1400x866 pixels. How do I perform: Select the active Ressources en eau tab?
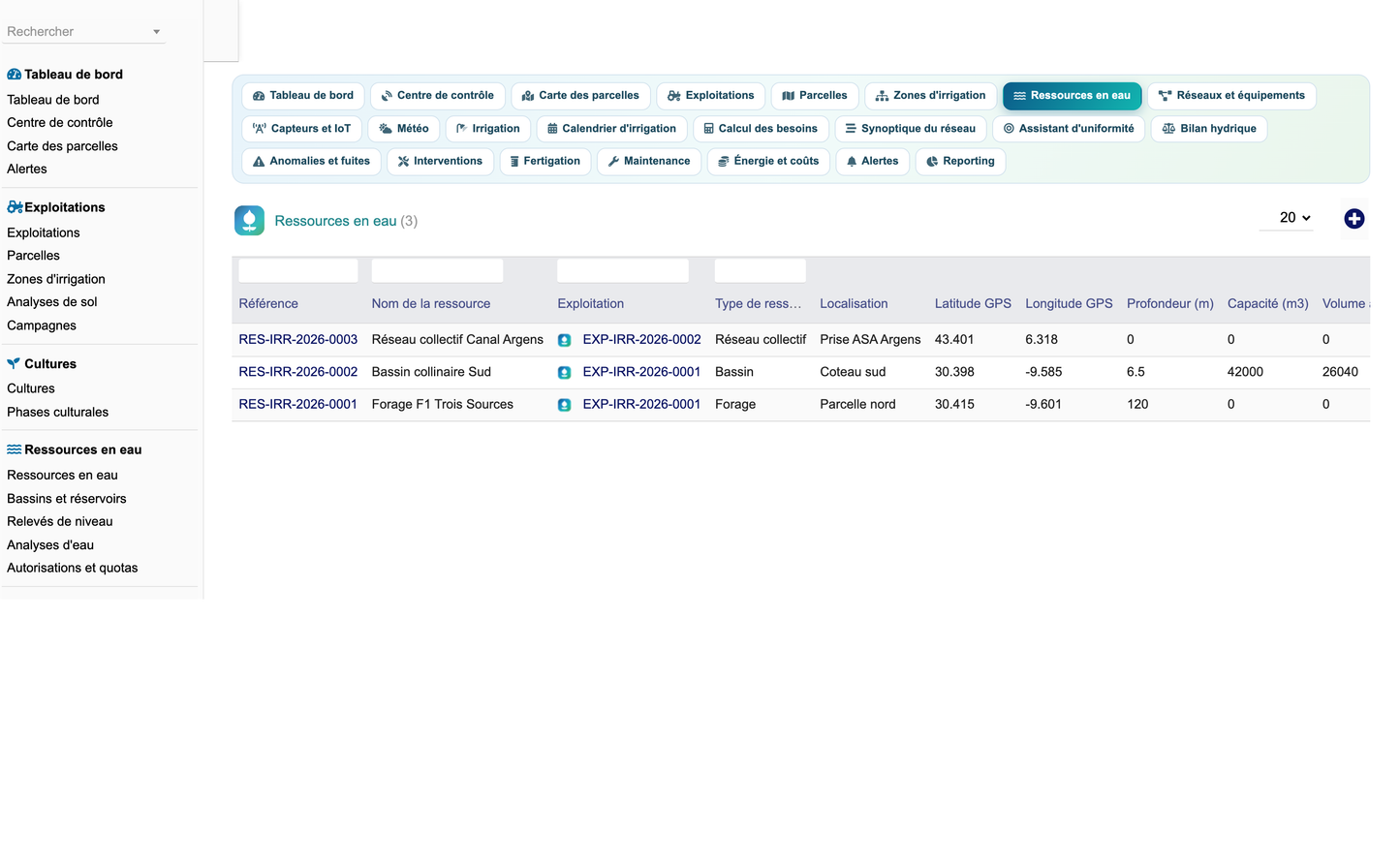[x=1072, y=96]
